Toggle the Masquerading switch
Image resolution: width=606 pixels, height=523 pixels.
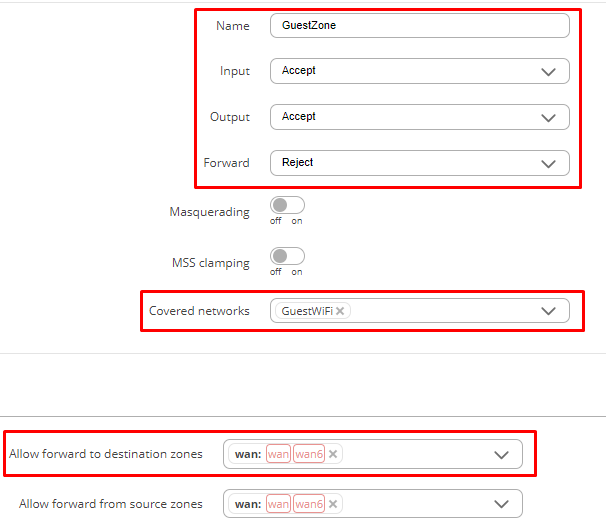tap(287, 205)
